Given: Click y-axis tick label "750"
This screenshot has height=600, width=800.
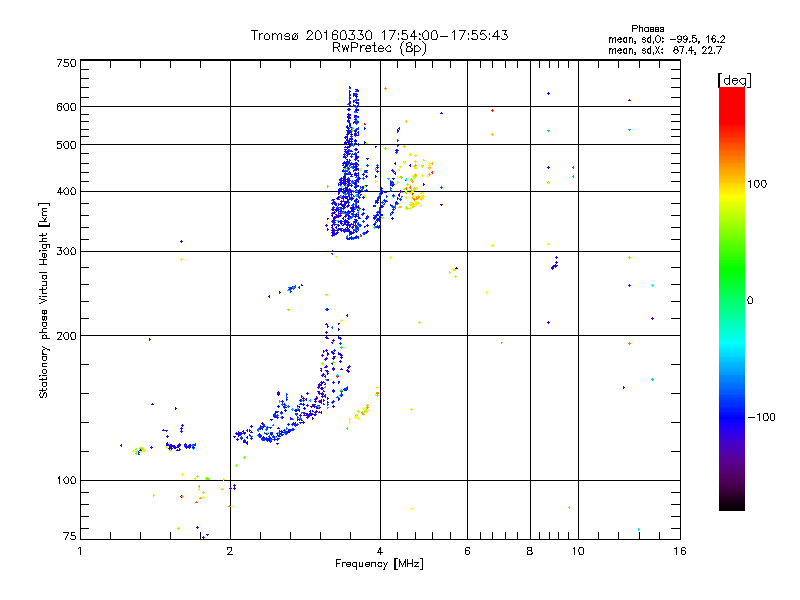Looking at the screenshot, I should (66, 63).
